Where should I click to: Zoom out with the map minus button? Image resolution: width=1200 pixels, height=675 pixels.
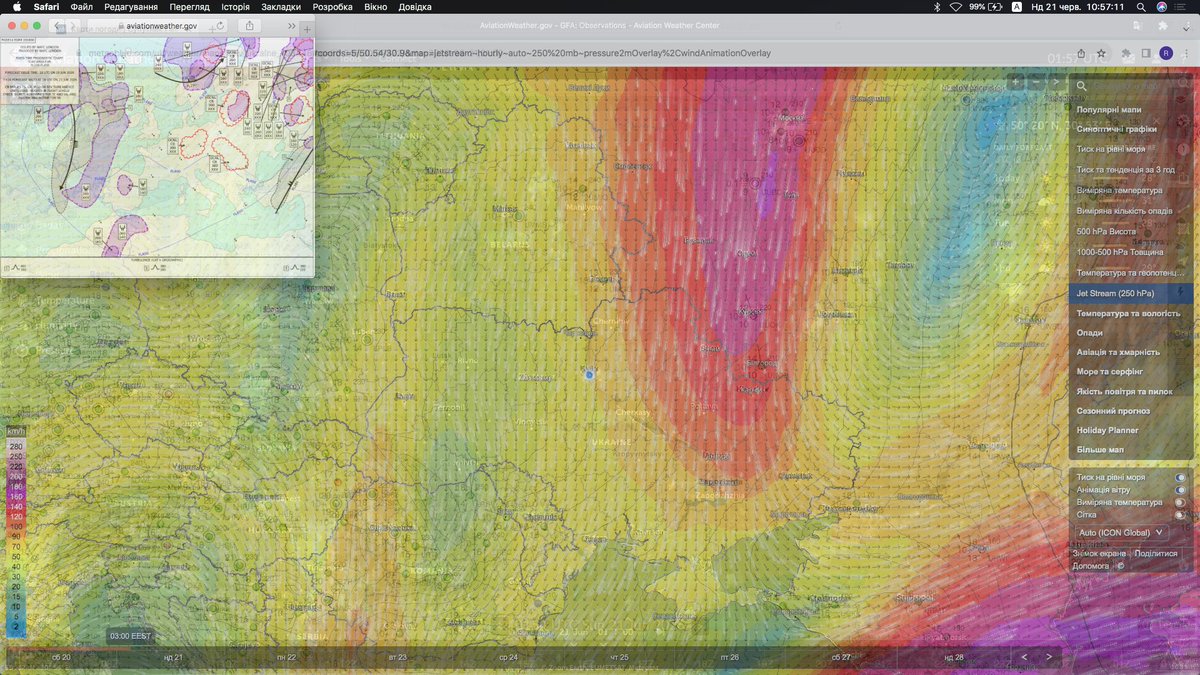click(1036, 82)
